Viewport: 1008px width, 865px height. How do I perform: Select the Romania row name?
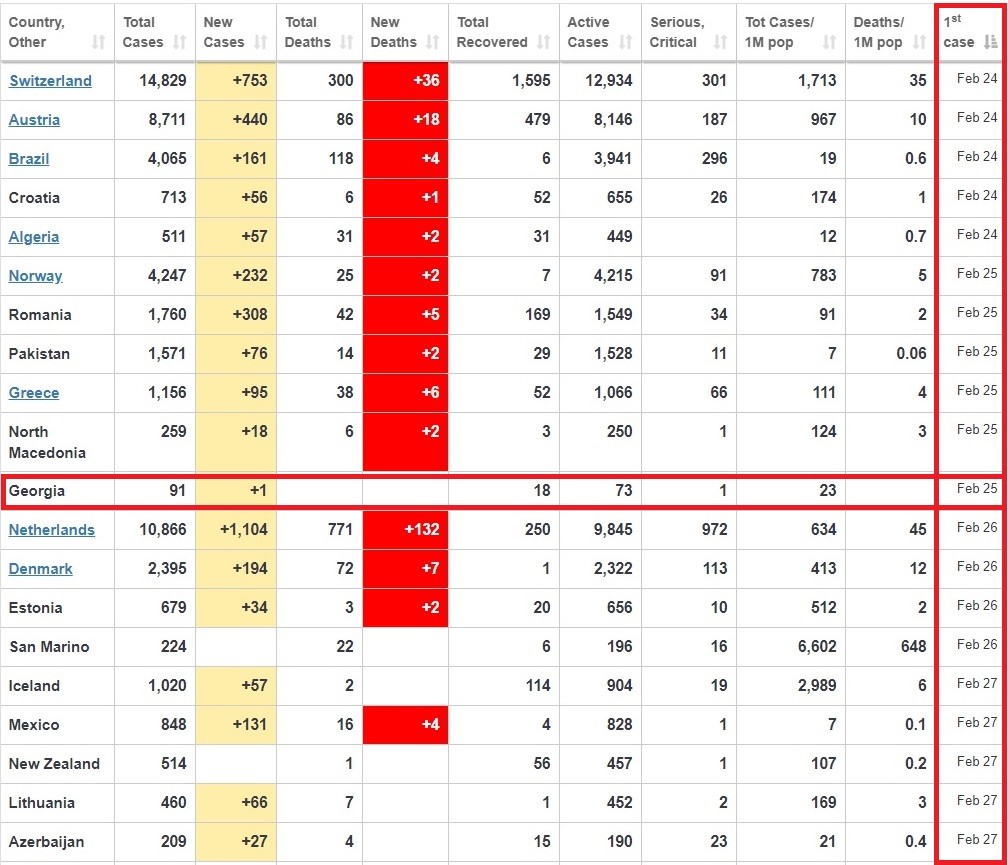coord(40,315)
